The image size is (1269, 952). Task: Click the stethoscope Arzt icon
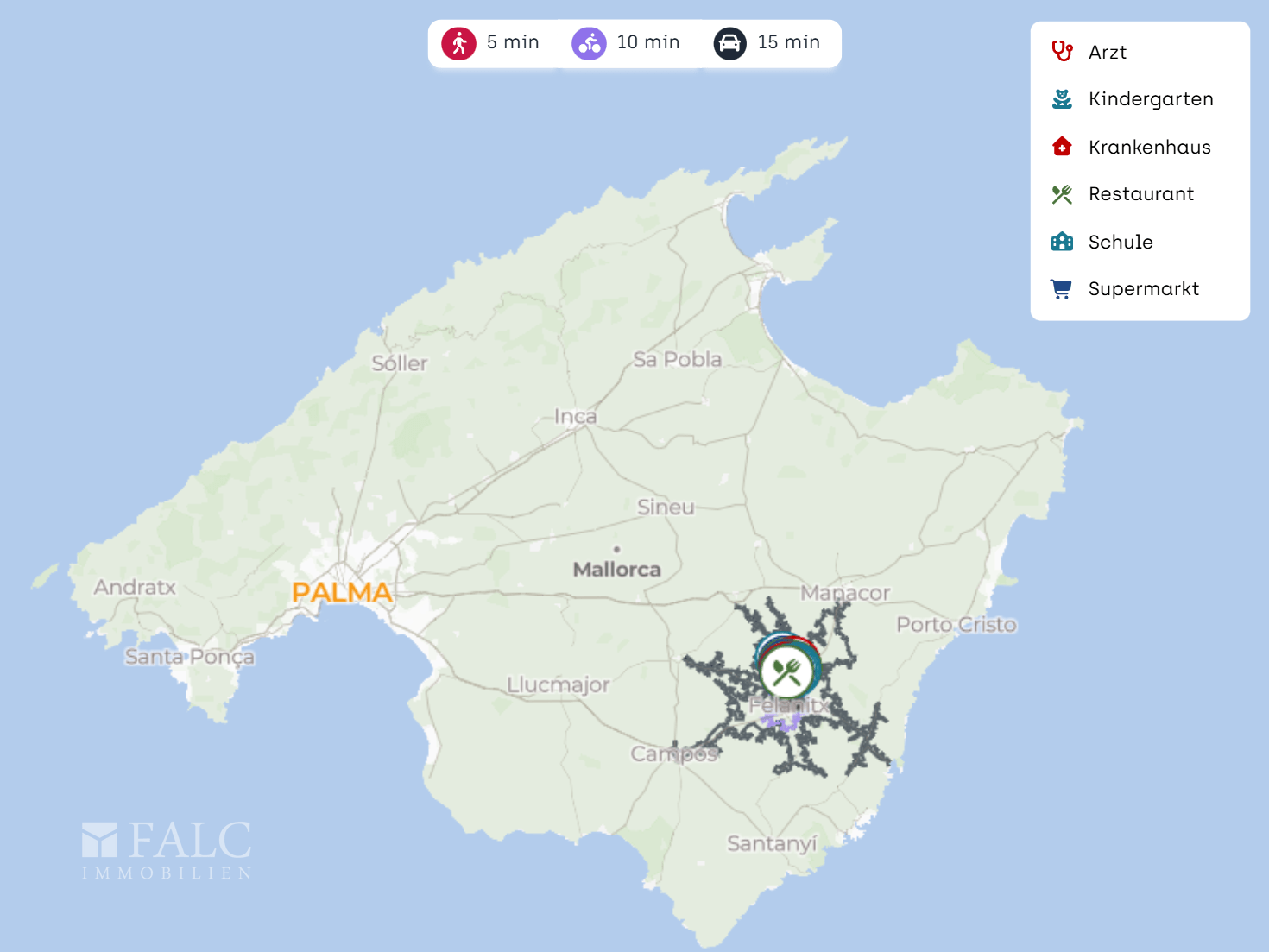(1062, 52)
